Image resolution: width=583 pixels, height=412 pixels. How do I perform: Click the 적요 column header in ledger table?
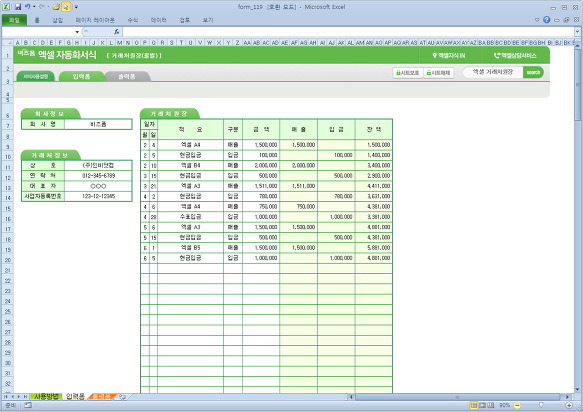coord(190,129)
